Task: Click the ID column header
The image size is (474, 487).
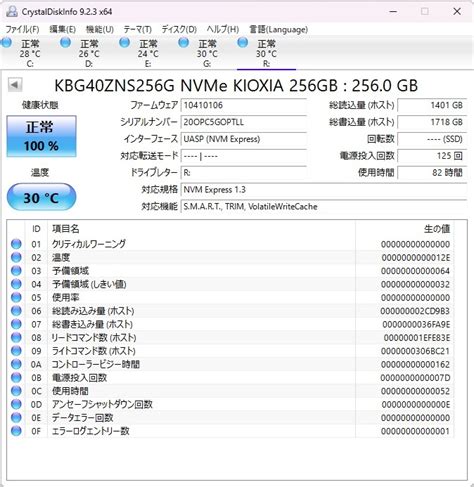Action: 36,229
